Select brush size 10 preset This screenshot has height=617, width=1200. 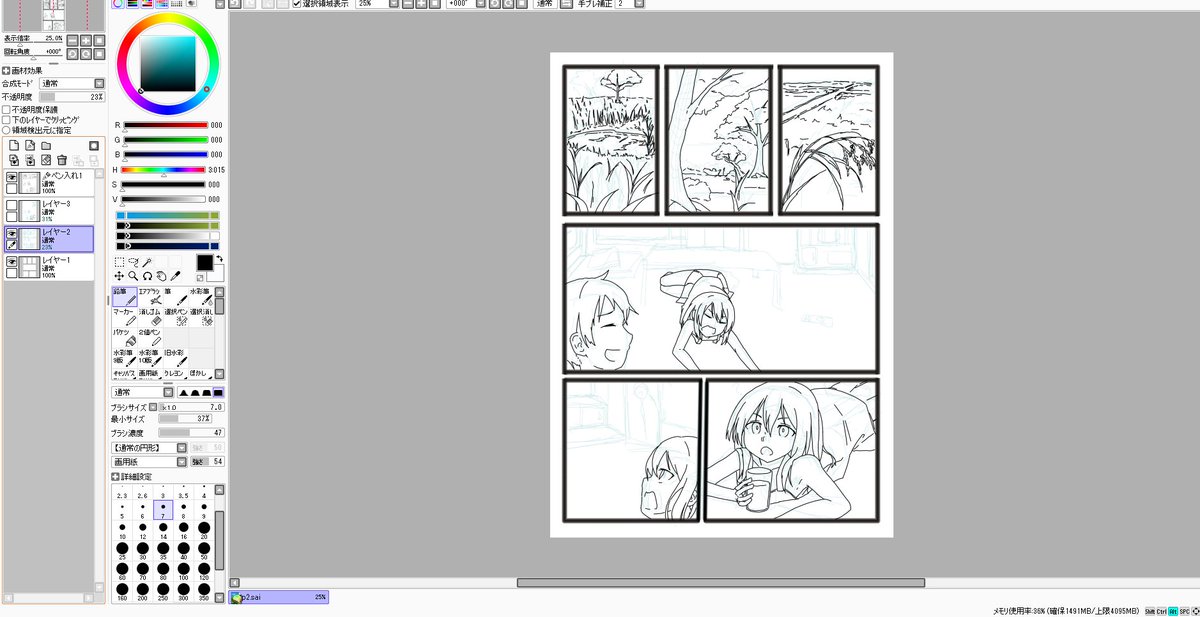point(122,531)
